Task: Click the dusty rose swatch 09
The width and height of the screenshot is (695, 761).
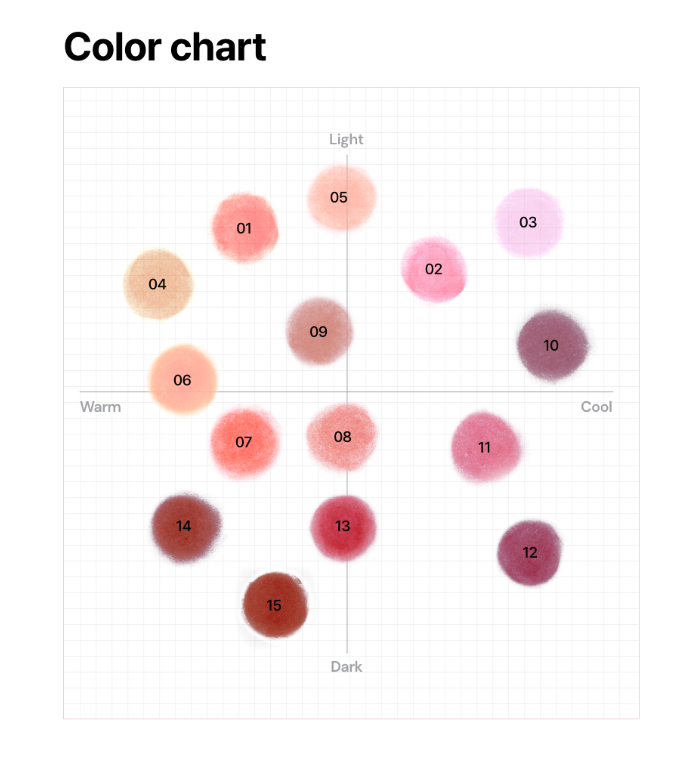Action: (319, 331)
